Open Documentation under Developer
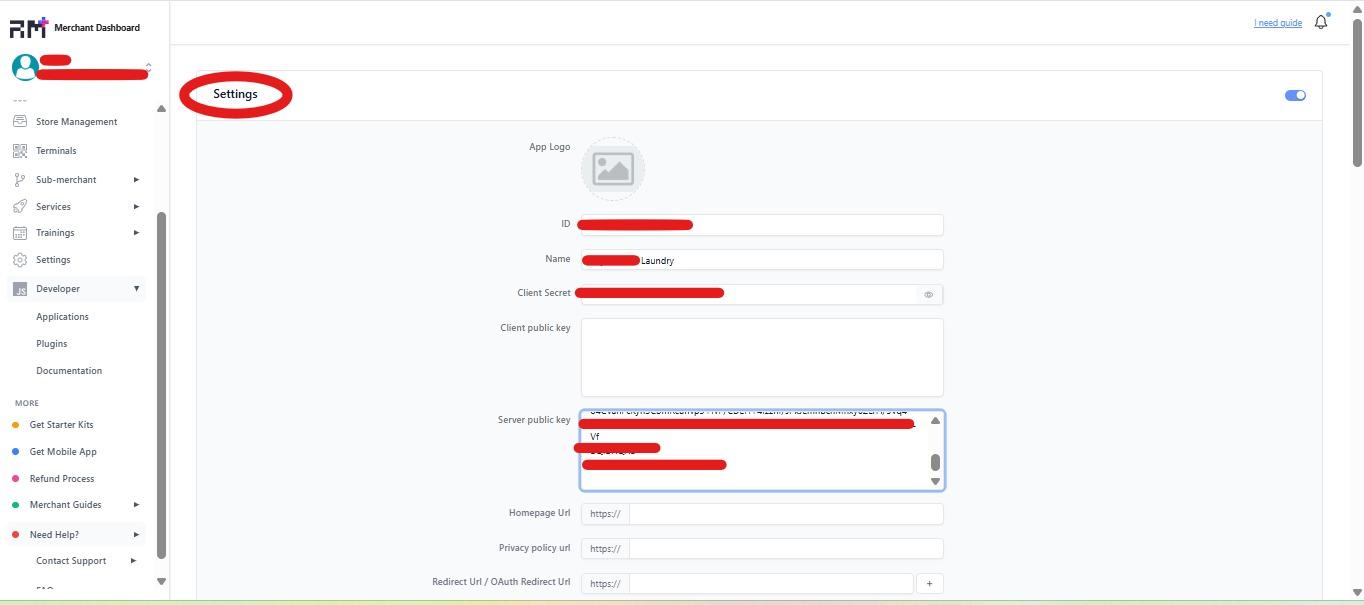 69,370
